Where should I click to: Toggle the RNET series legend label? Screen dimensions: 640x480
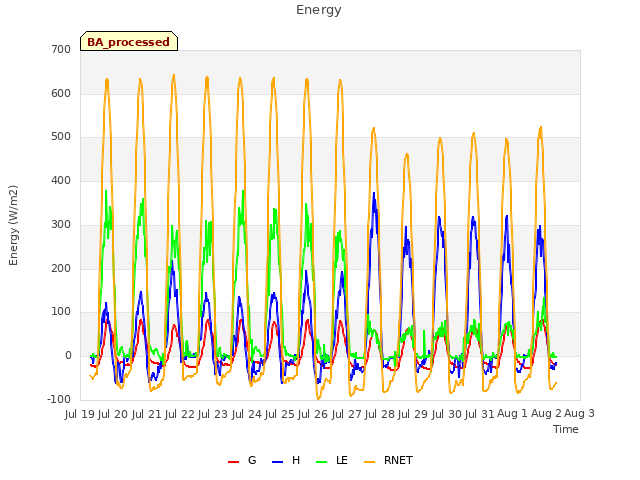(x=398, y=460)
